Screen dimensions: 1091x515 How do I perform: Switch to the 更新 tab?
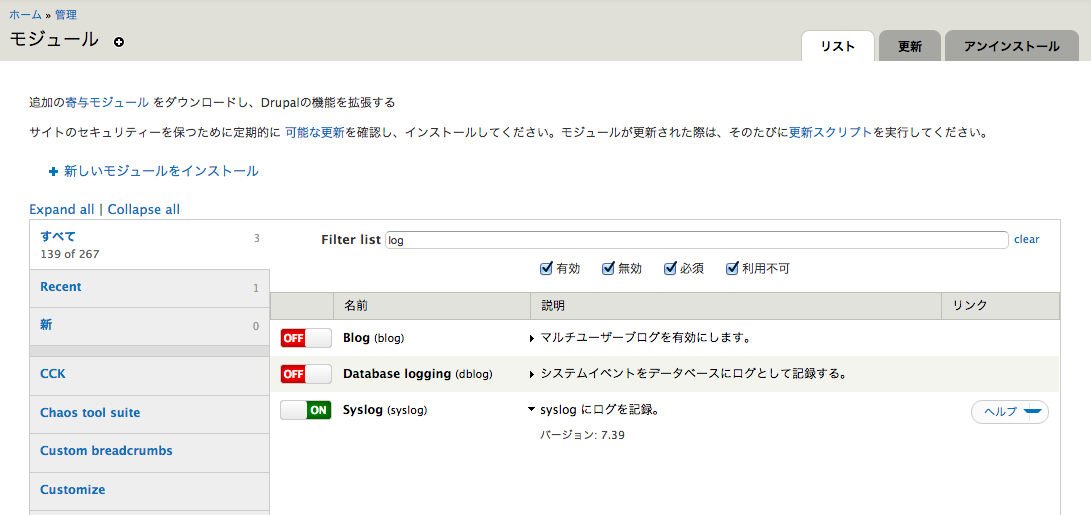tap(909, 46)
